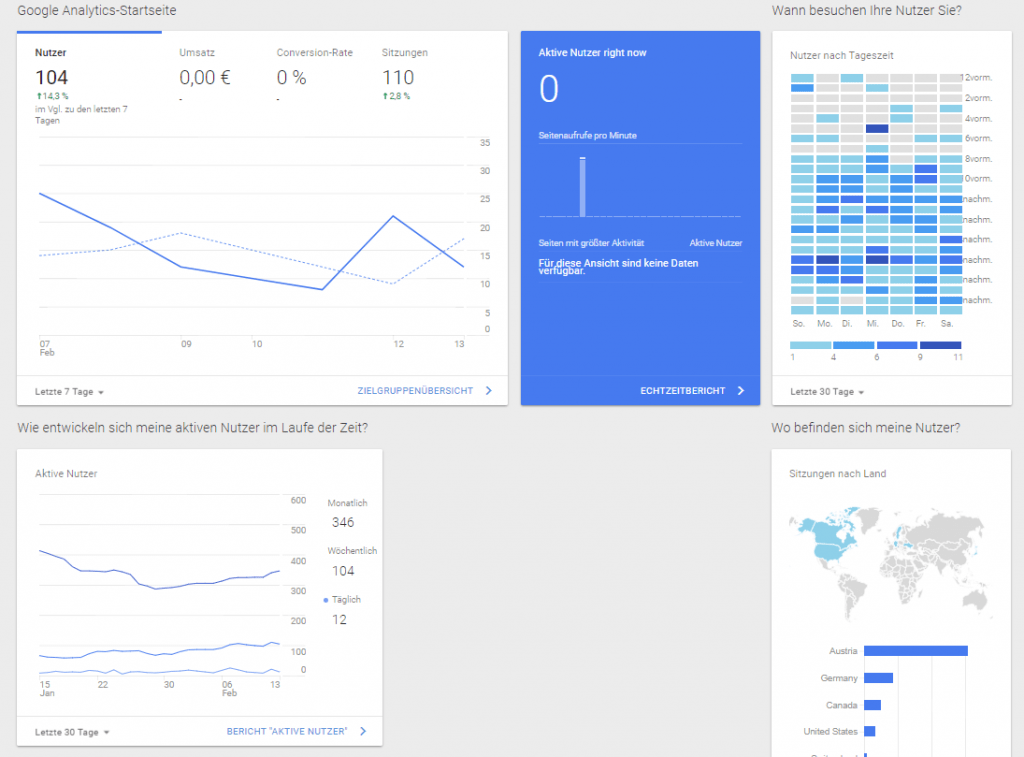Click the Austria bar in Sitzungen nach Land
The height and width of the screenshot is (757, 1024).
(915, 651)
